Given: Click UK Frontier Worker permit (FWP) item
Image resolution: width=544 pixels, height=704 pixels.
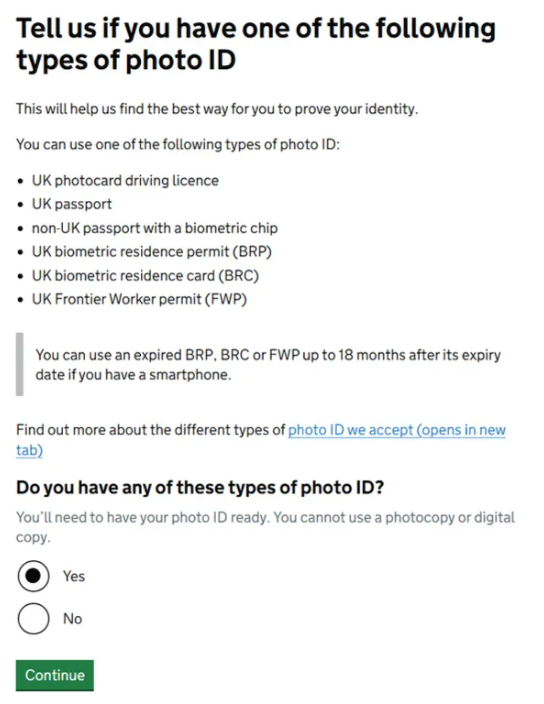Looking at the screenshot, I should pos(139,299).
